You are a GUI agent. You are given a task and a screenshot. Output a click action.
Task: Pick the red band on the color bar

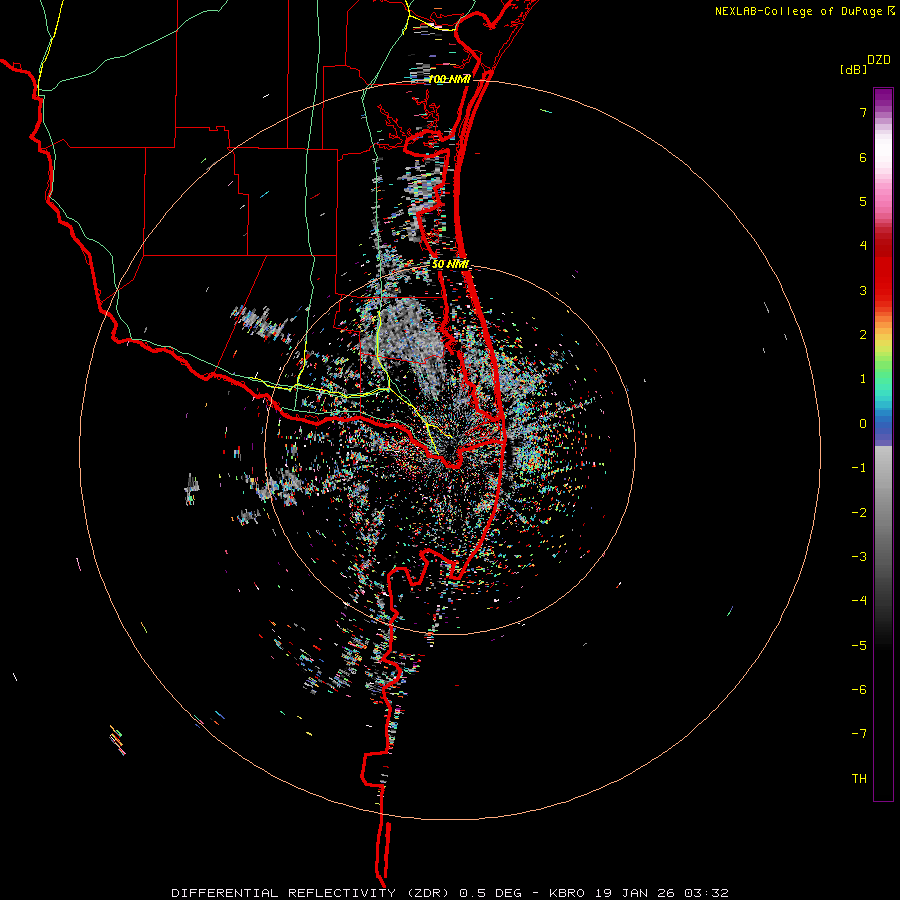883,270
